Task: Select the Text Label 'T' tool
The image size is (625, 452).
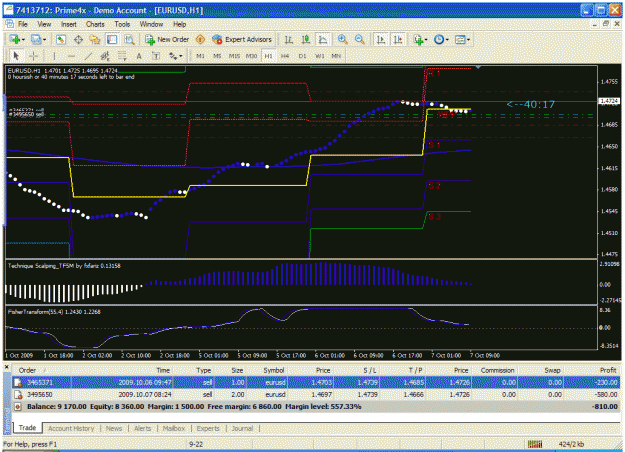Action: point(156,56)
